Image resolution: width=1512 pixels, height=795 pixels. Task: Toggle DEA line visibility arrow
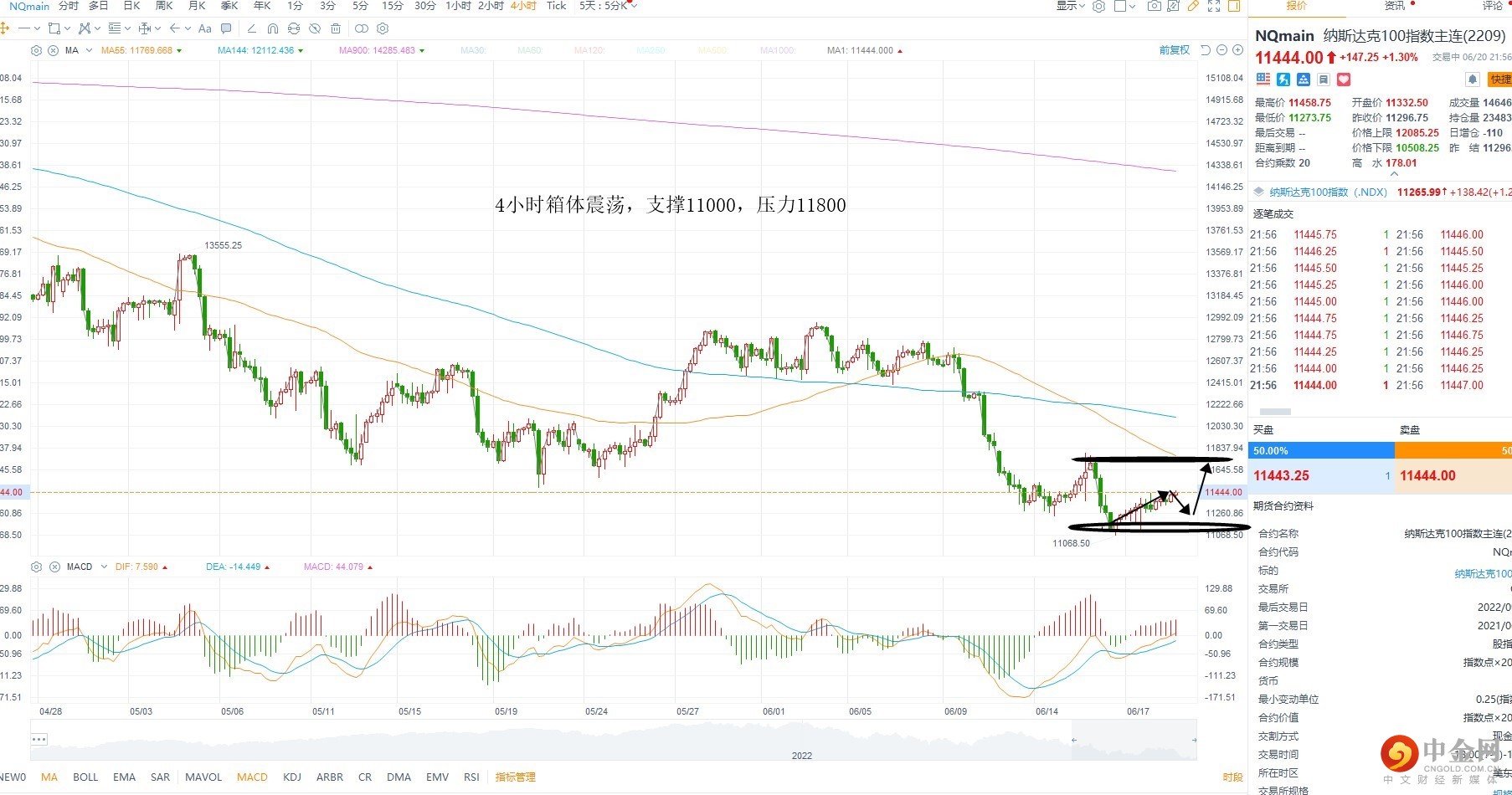pyautogui.click(x=267, y=567)
